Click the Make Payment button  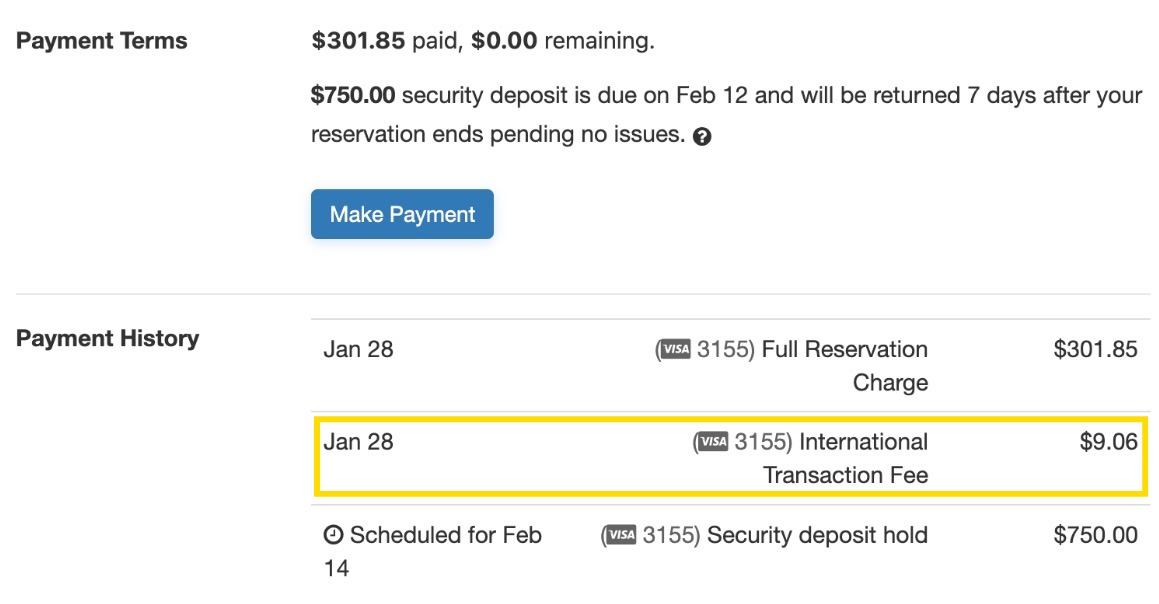coord(401,213)
